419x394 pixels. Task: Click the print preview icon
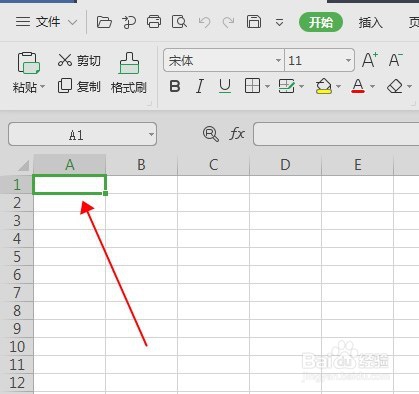[x=179, y=22]
